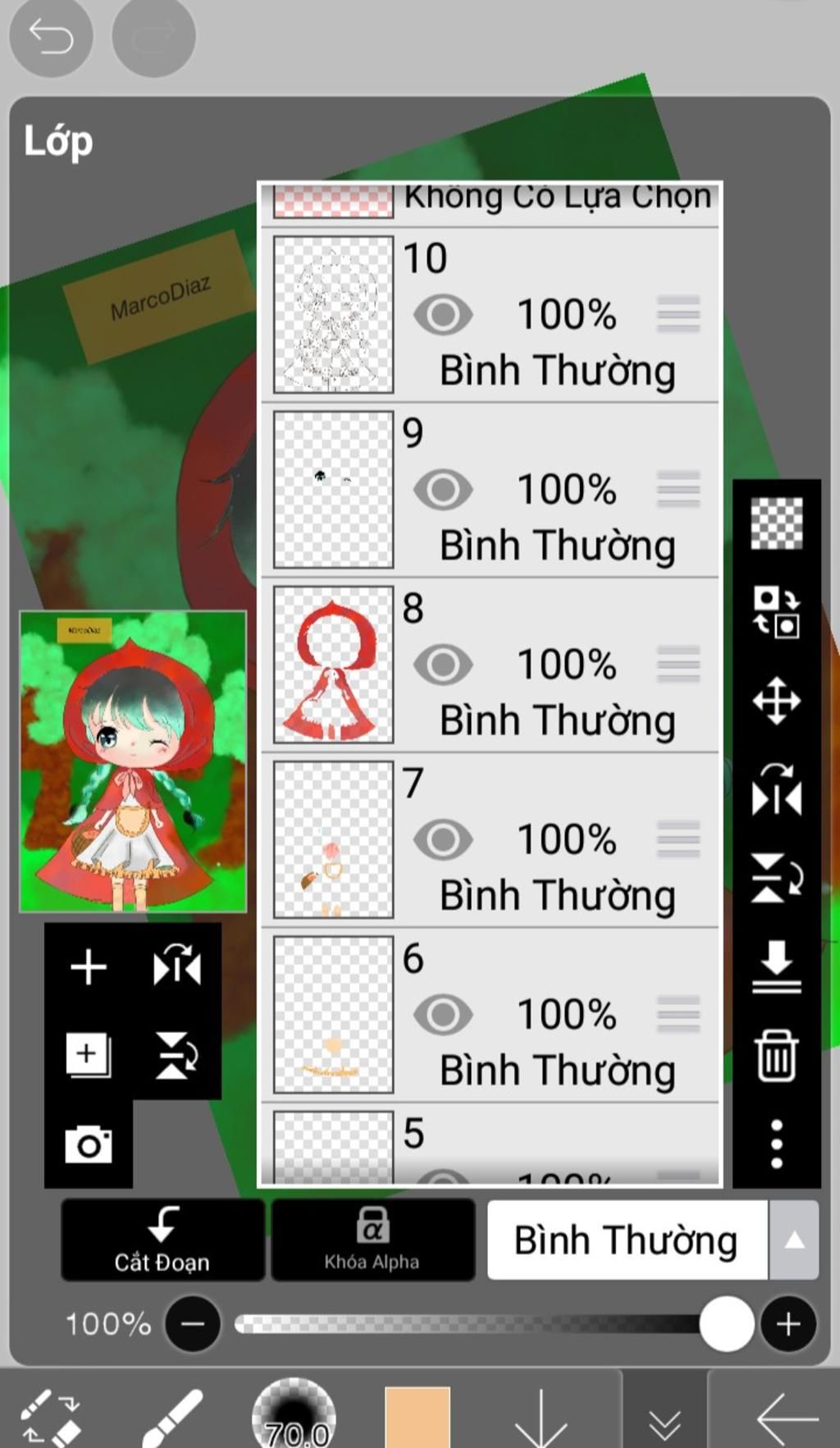840x1448 pixels.
Task: Delete the layer using the trash icon
Action: [776, 1056]
